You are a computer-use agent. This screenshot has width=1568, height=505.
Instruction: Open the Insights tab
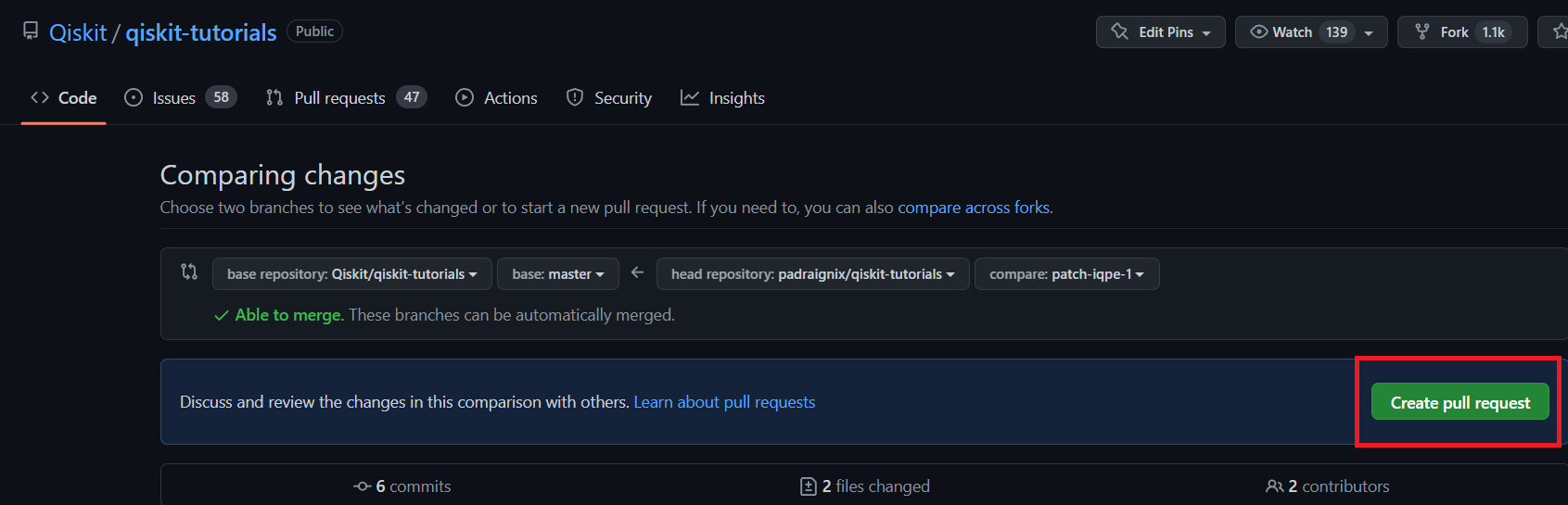click(723, 98)
